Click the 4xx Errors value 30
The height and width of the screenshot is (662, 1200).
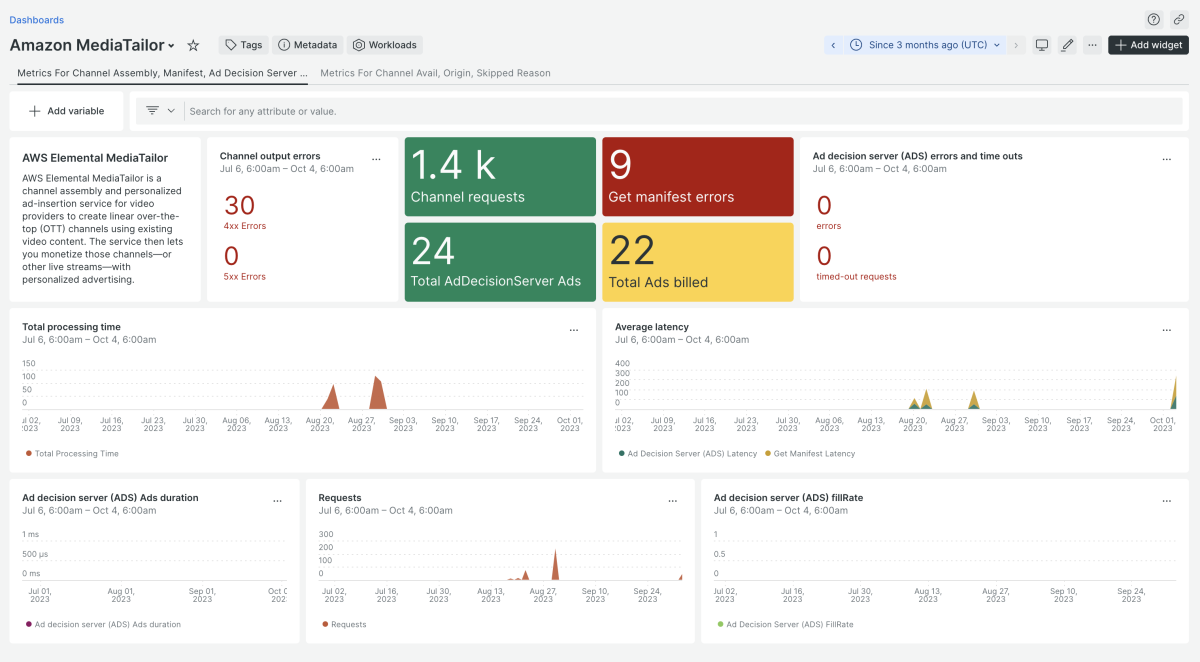[x=240, y=206]
